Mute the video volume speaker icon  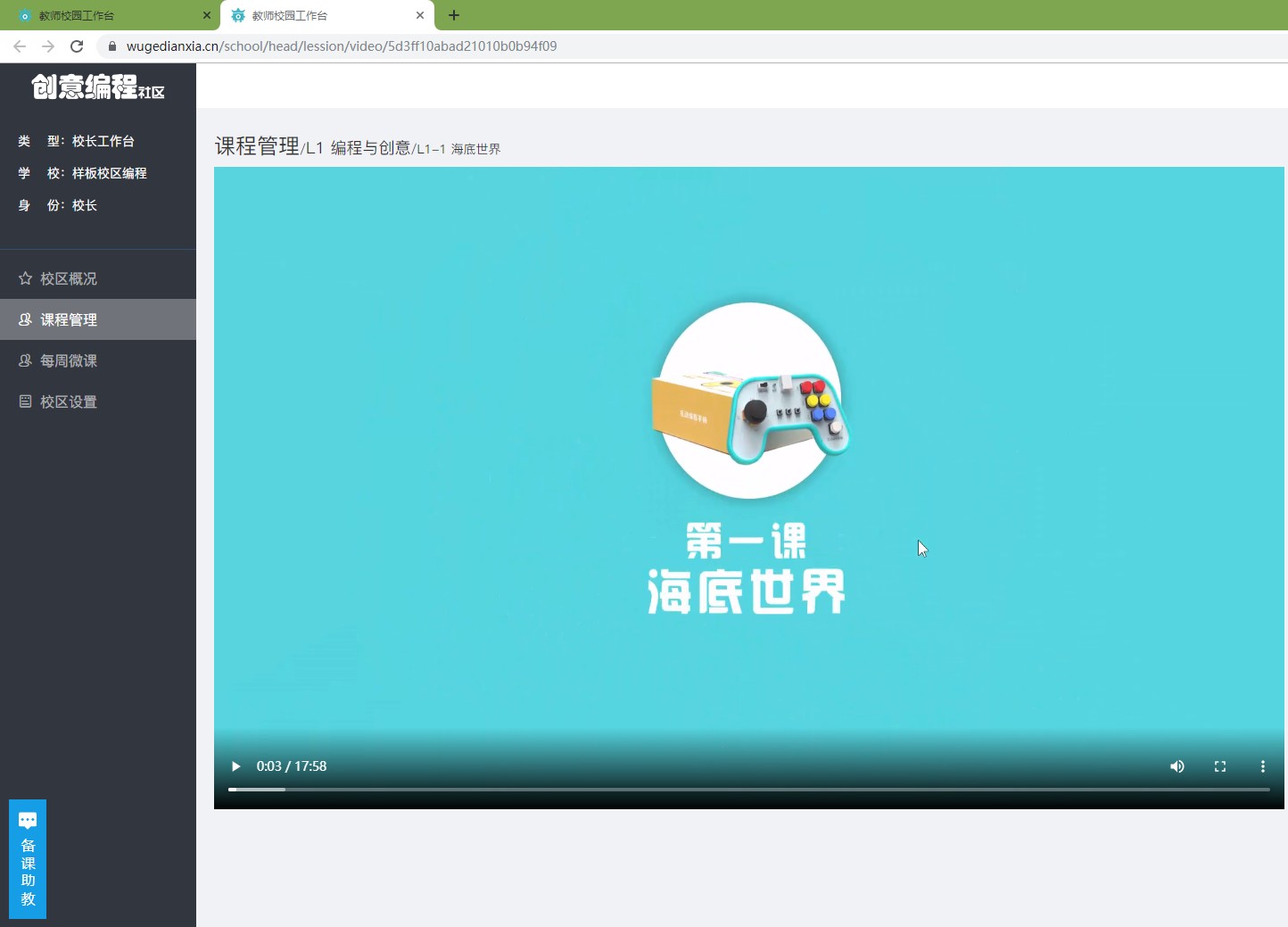[x=1177, y=766]
